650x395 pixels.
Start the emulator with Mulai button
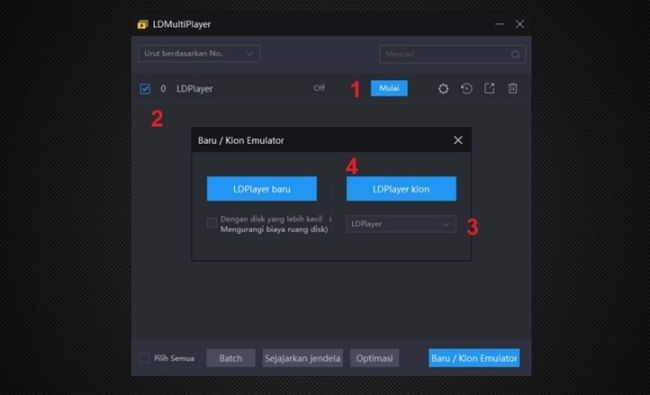point(389,88)
